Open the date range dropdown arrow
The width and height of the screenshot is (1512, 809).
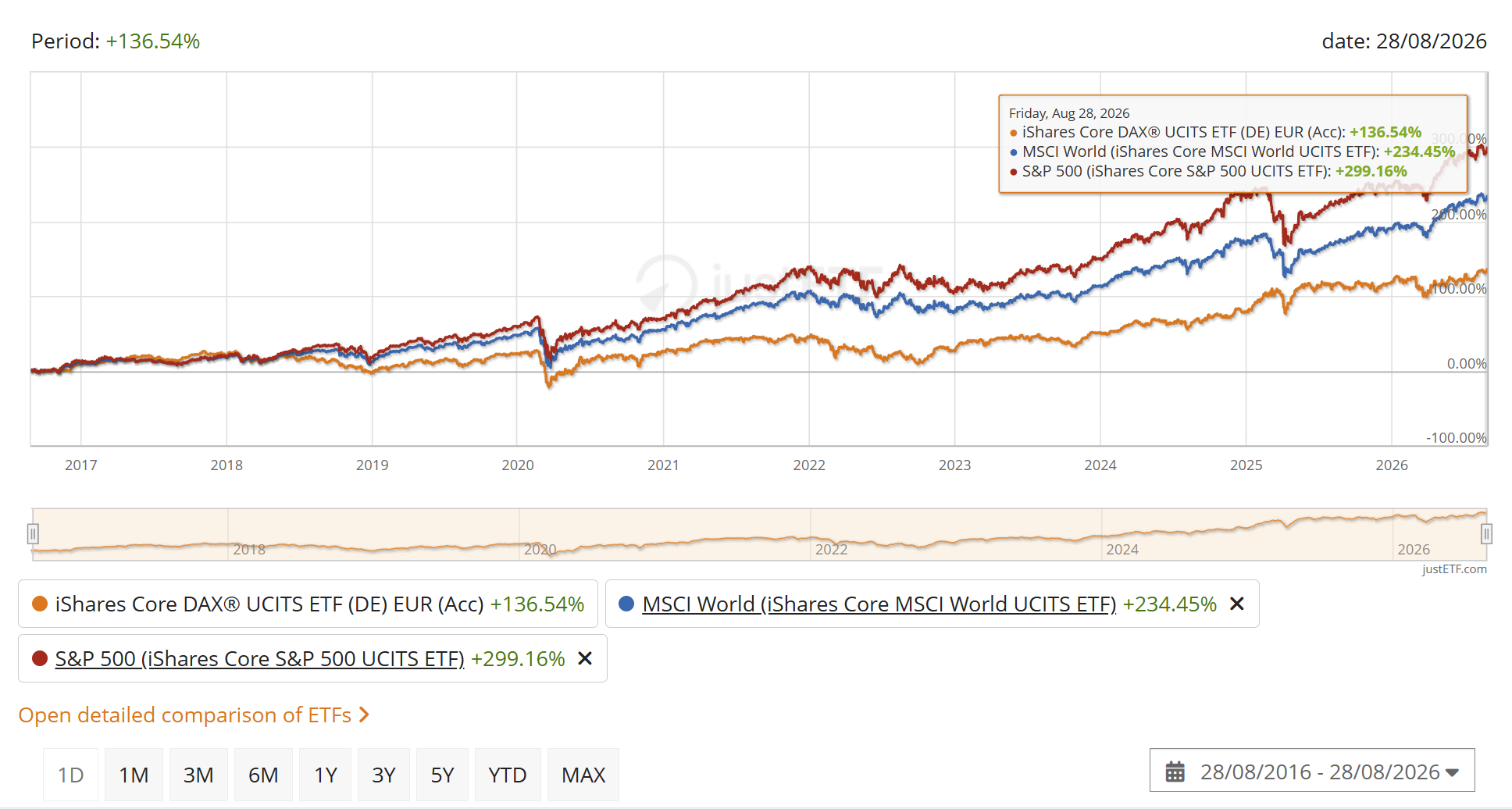click(x=1452, y=772)
